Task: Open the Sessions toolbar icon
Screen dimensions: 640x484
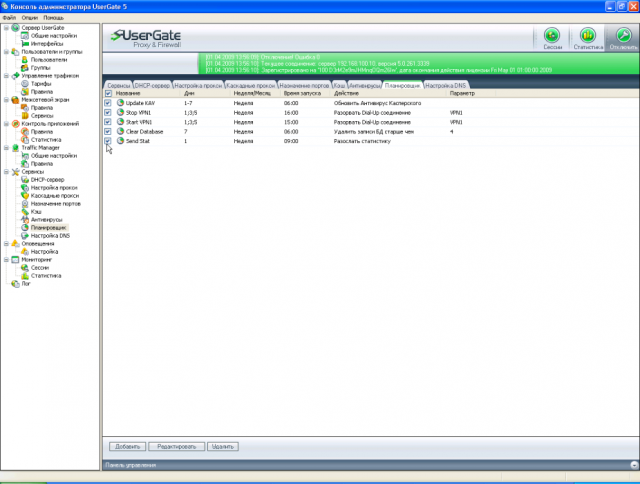Action: pyautogui.click(x=552, y=36)
